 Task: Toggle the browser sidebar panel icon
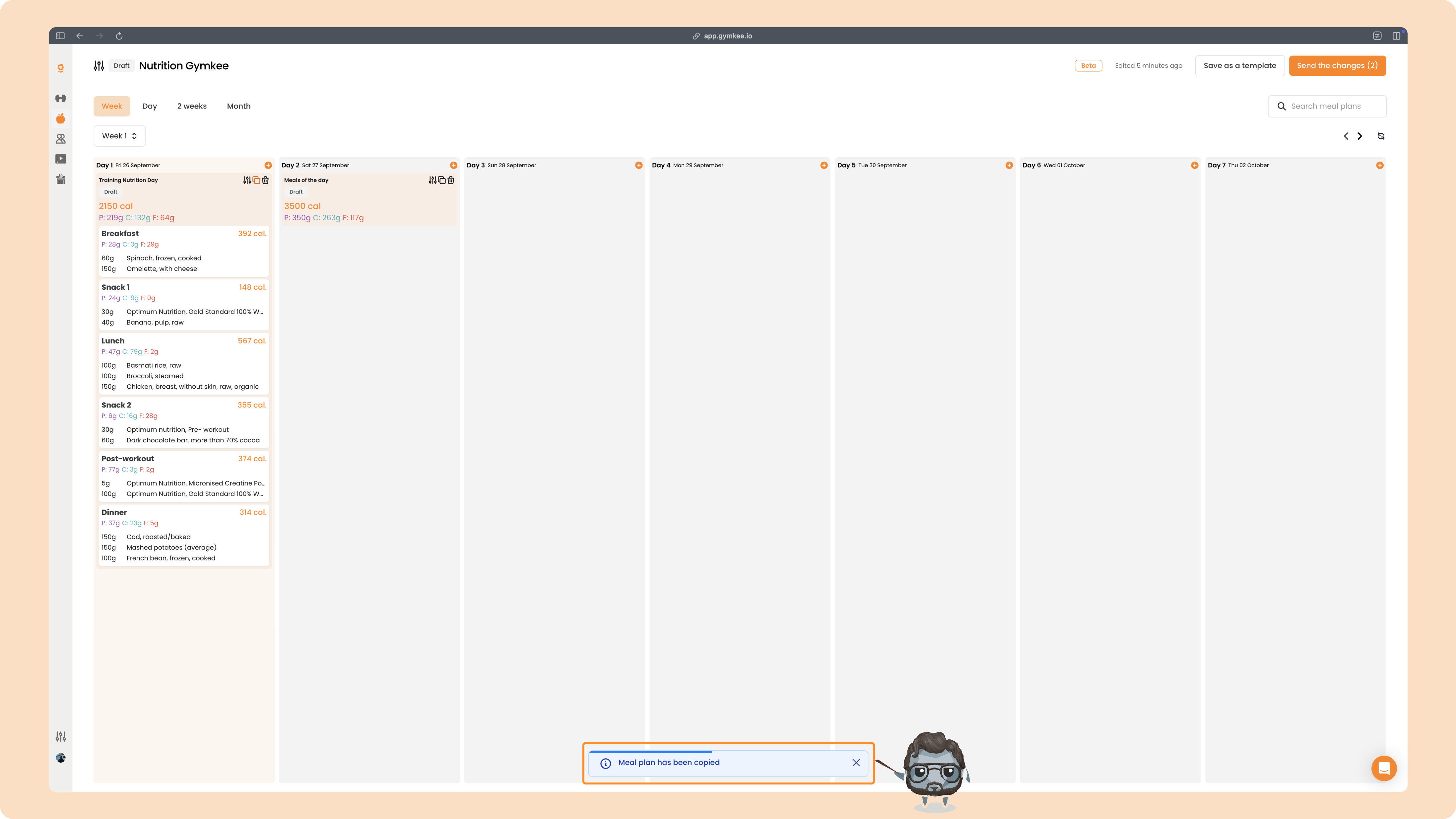pyautogui.click(x=60, y=36)
